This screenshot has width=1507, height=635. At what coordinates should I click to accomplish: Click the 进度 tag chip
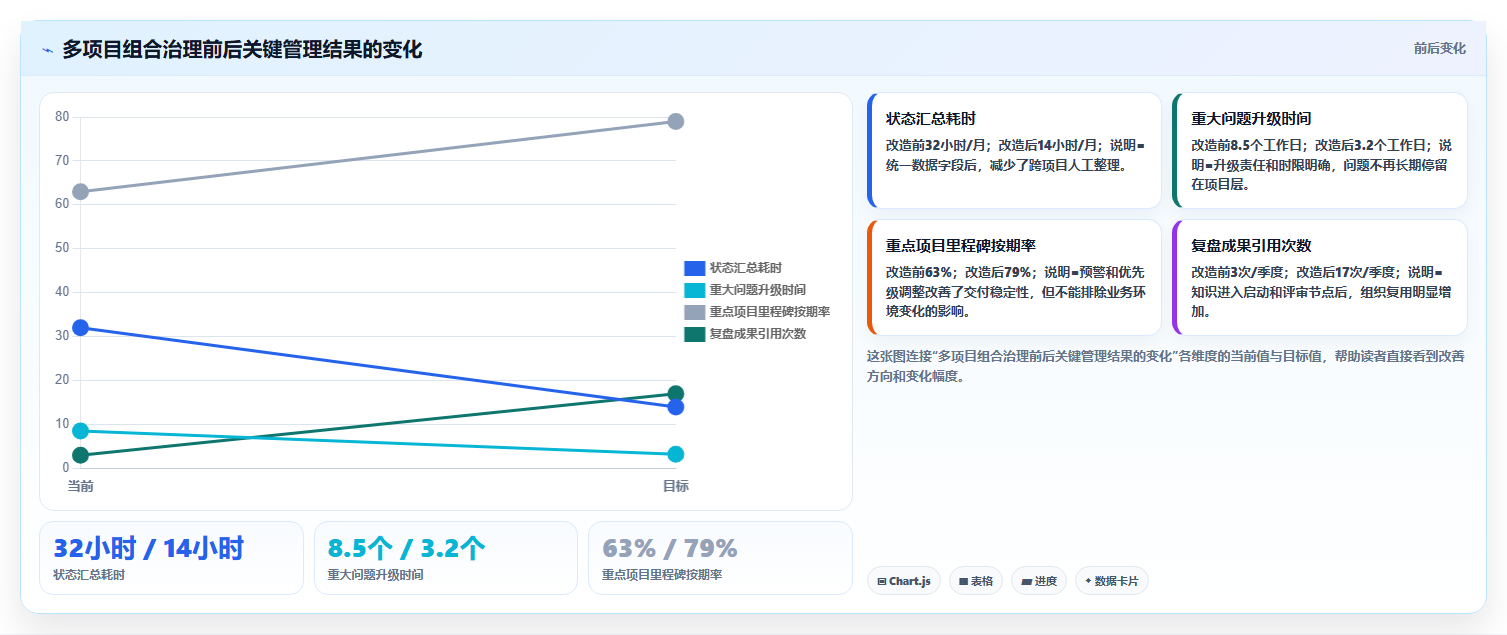pos(1038,581)
